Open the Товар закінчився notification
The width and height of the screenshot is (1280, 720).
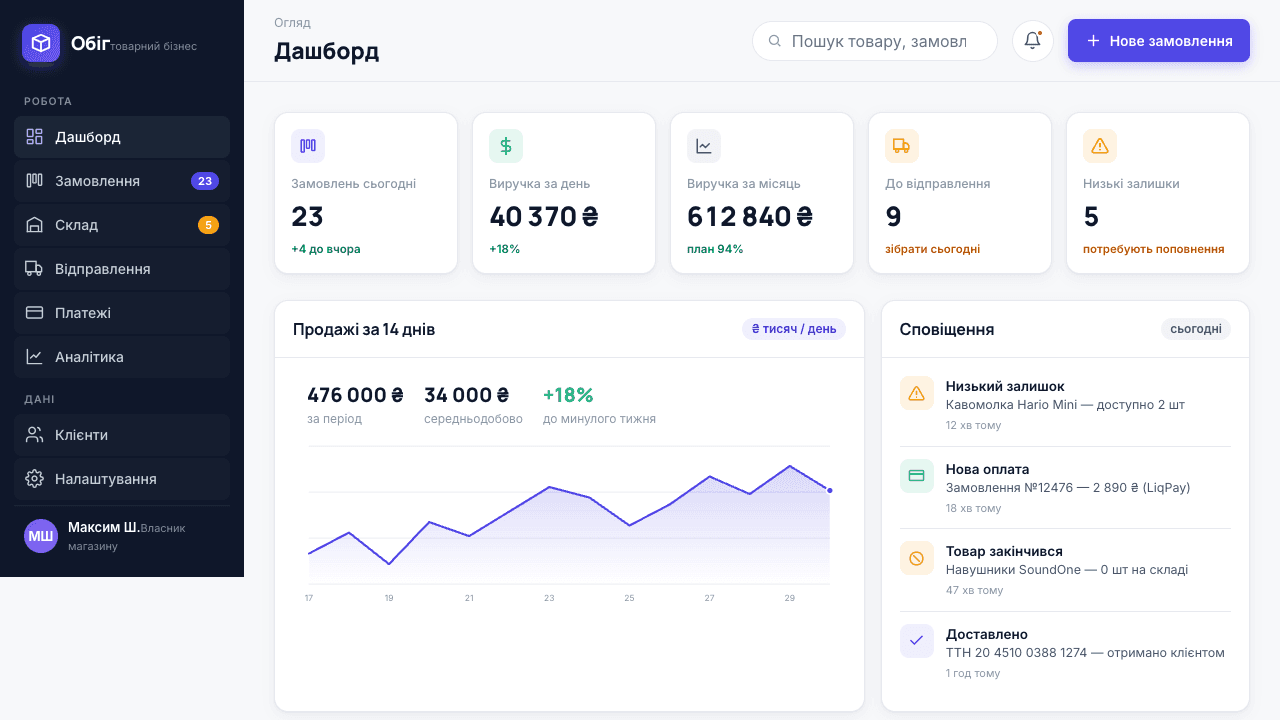pos(1065,570)
